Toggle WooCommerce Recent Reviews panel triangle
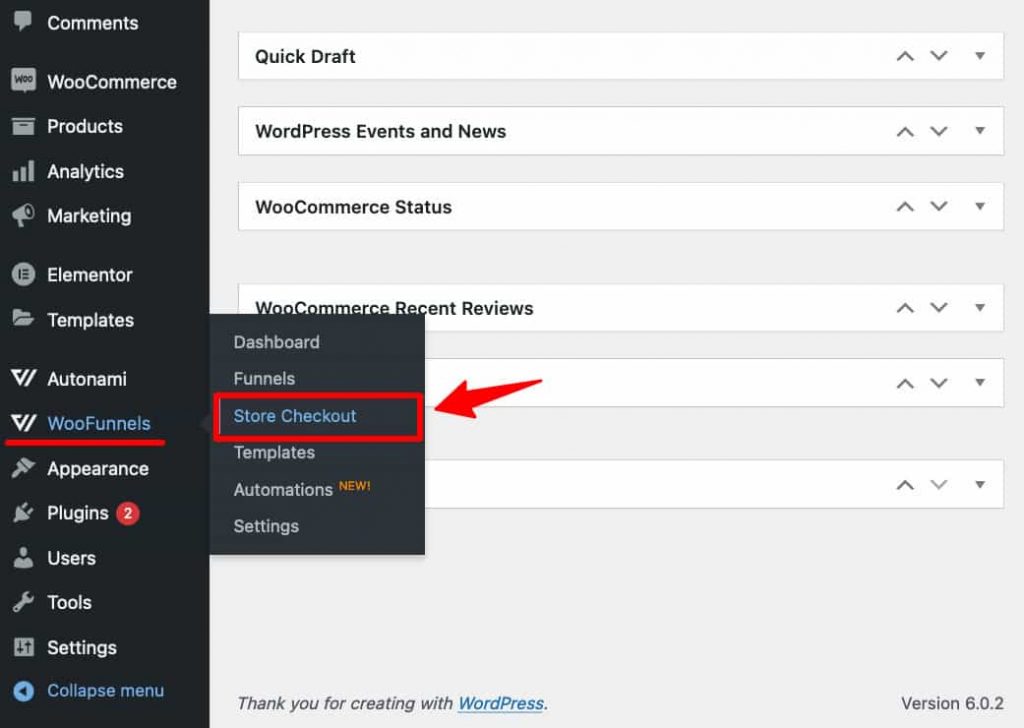This screenshot has height=728, width=1024. (980, 308)
